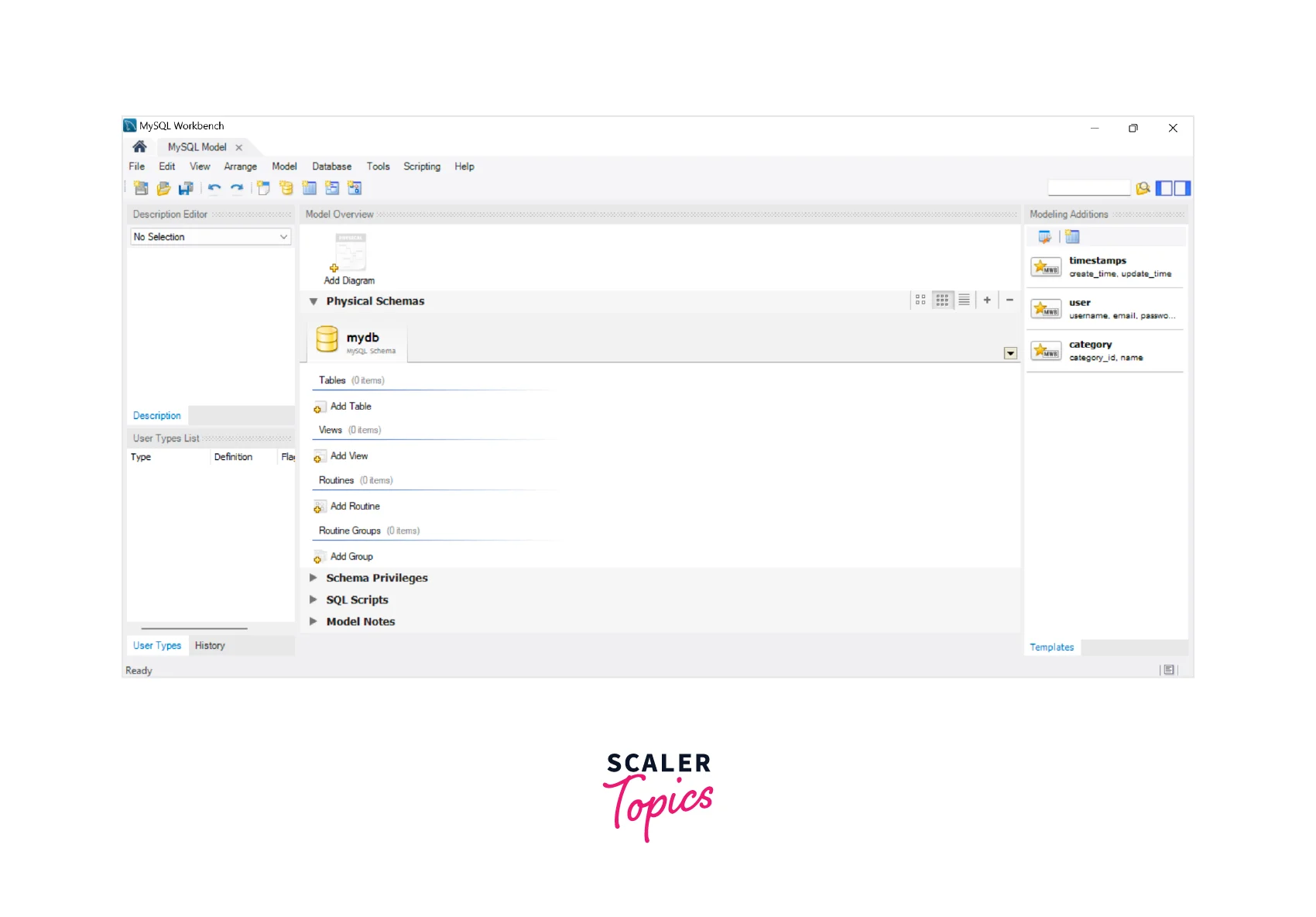
Task: Click the Undo arrow in toolbar
Action: (x=214, y=188)
